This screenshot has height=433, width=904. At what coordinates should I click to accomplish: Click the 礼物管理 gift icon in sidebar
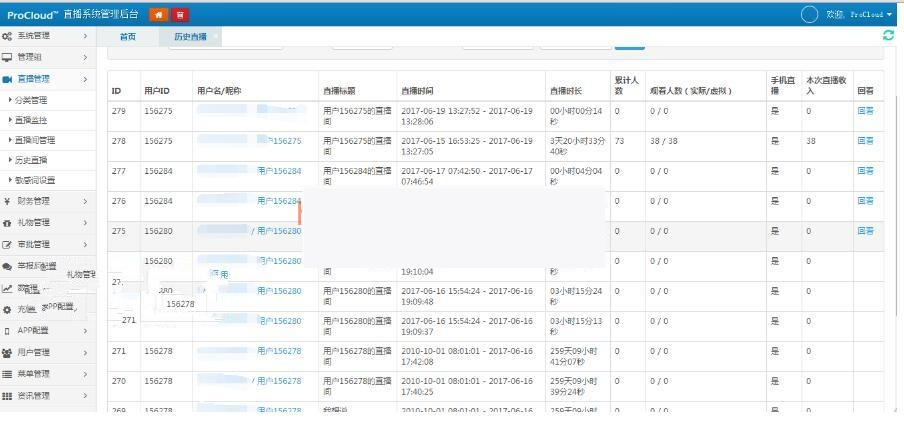tap(7, 223)
